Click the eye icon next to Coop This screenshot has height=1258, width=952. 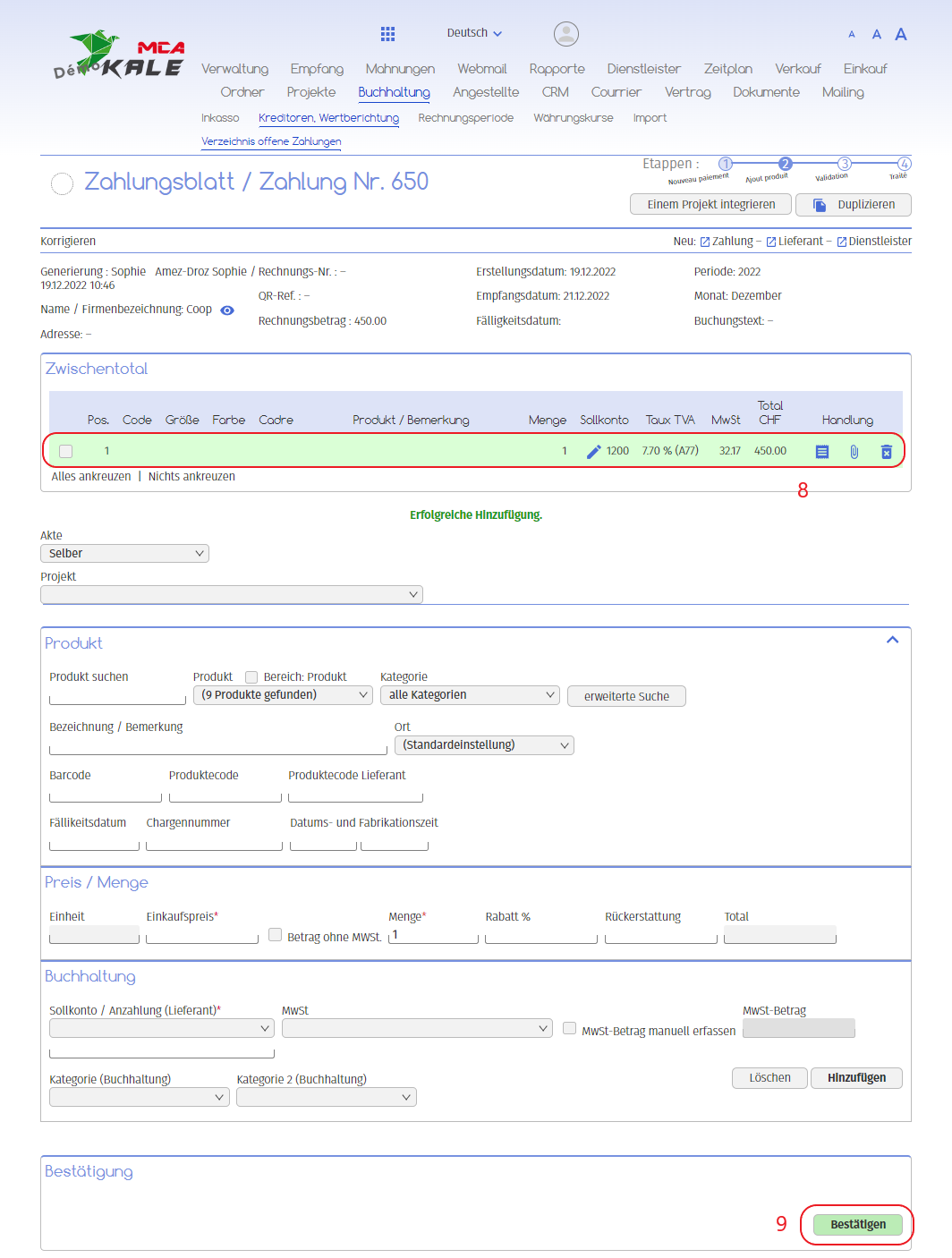pyautogui.click(x=227, y=310)
